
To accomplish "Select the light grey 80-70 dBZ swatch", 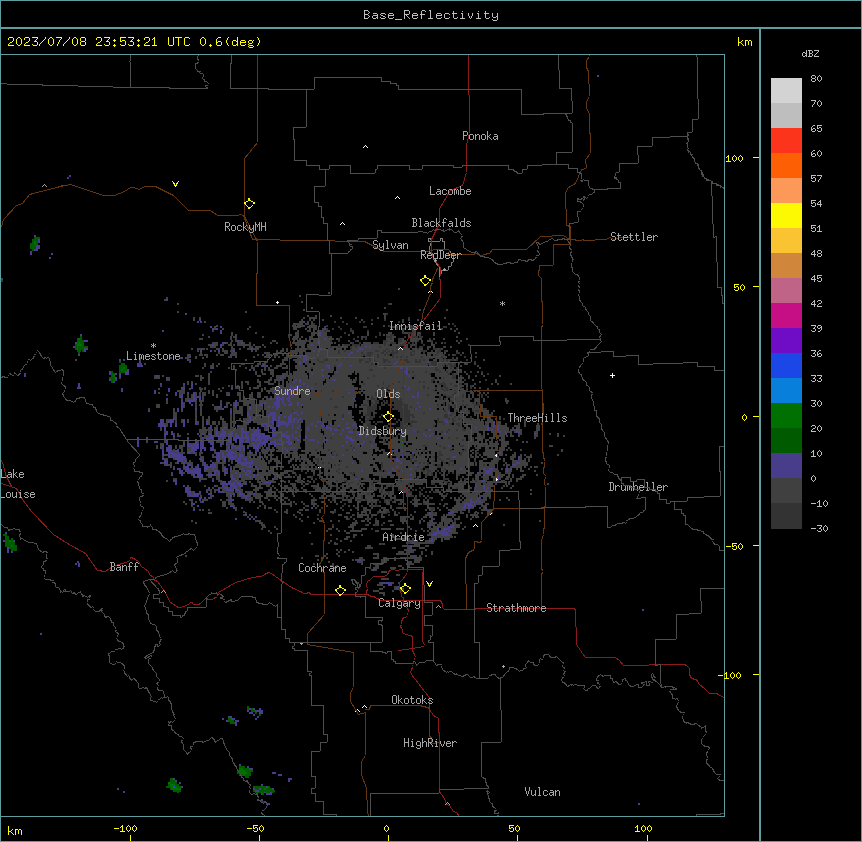I will tap(786, 91).
